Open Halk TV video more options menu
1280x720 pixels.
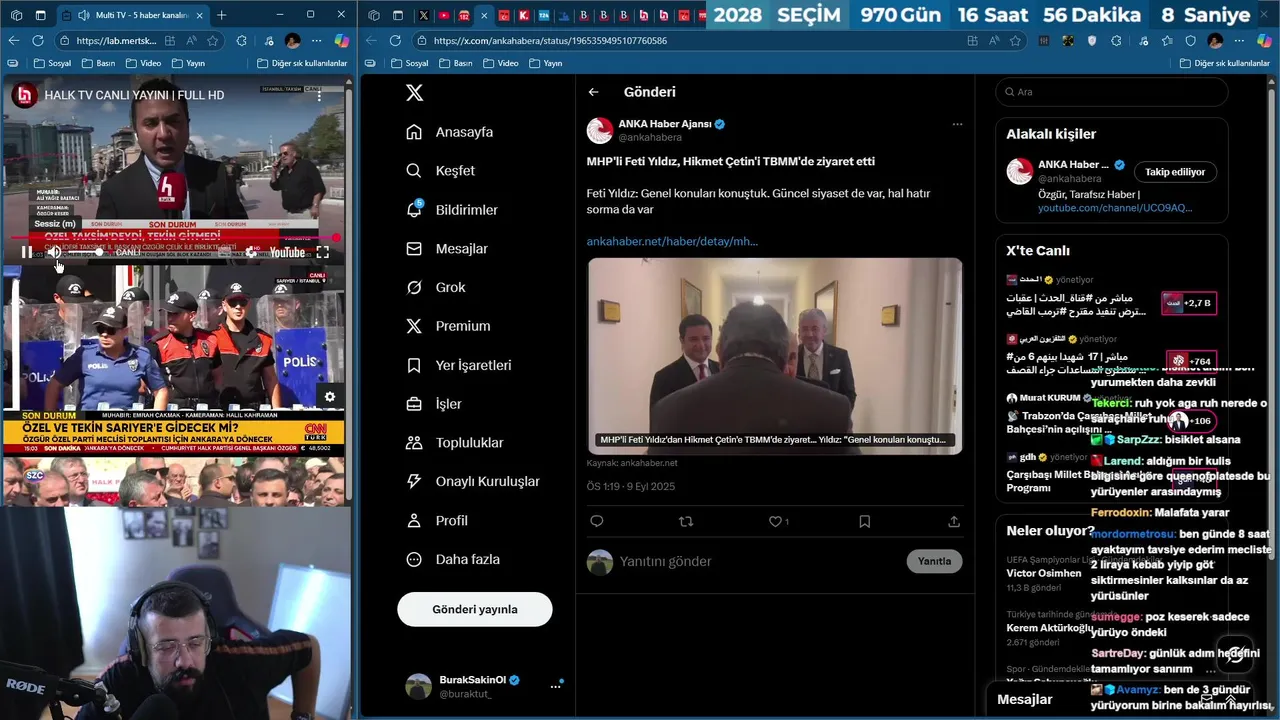point(319,95)
